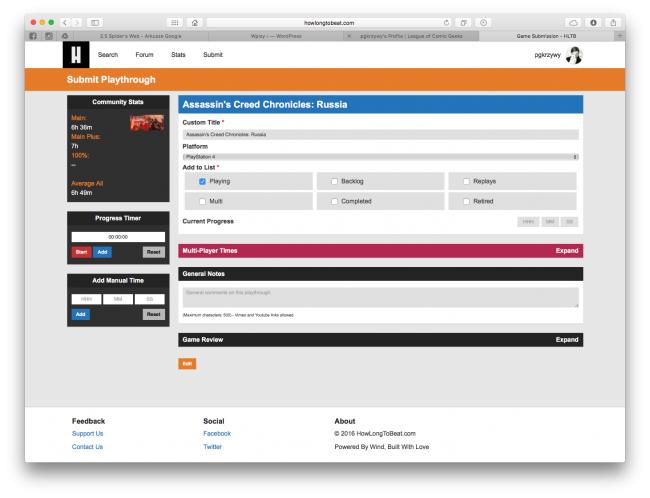Open the Stats menu item
This screenshot has height=498, width=650.
(x=178, y=55)
